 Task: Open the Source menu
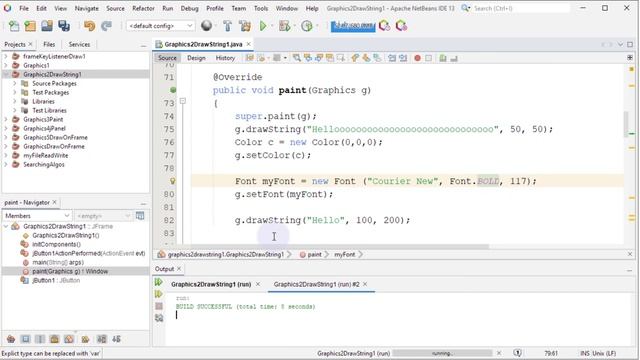[116, 8]
